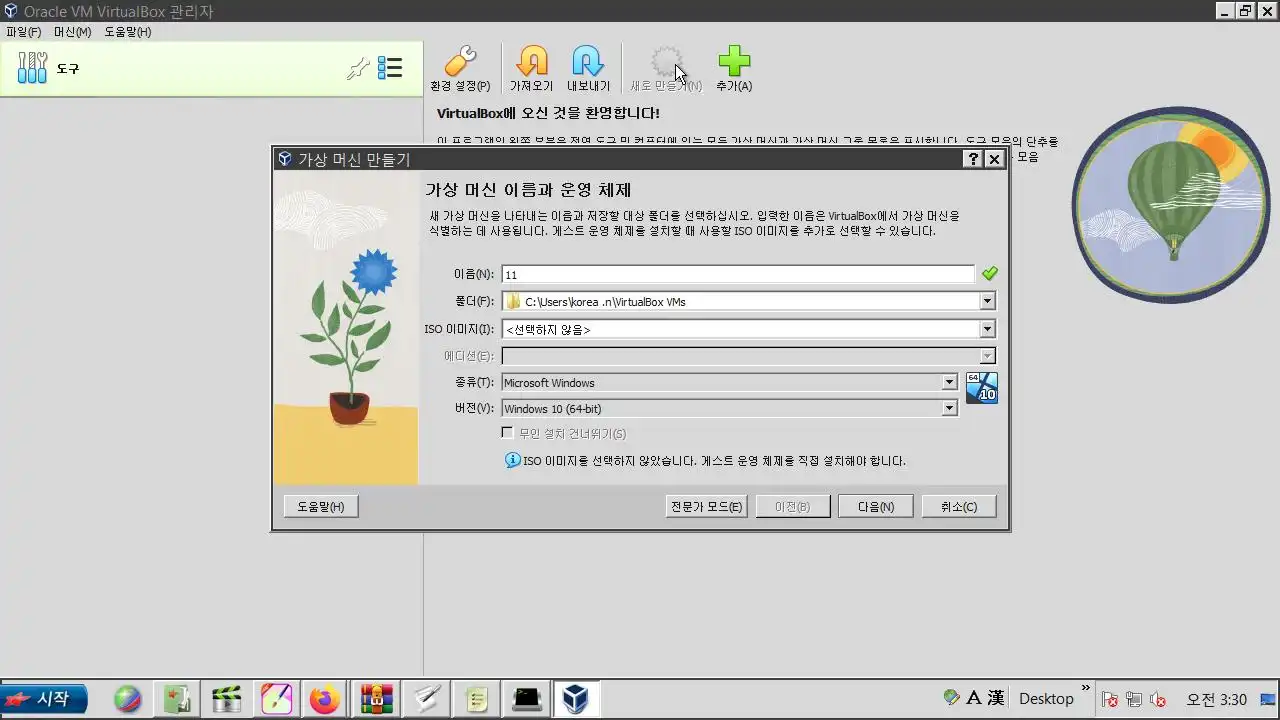Toggle the skip unattended installation checkbox

[x=508, y=433]
